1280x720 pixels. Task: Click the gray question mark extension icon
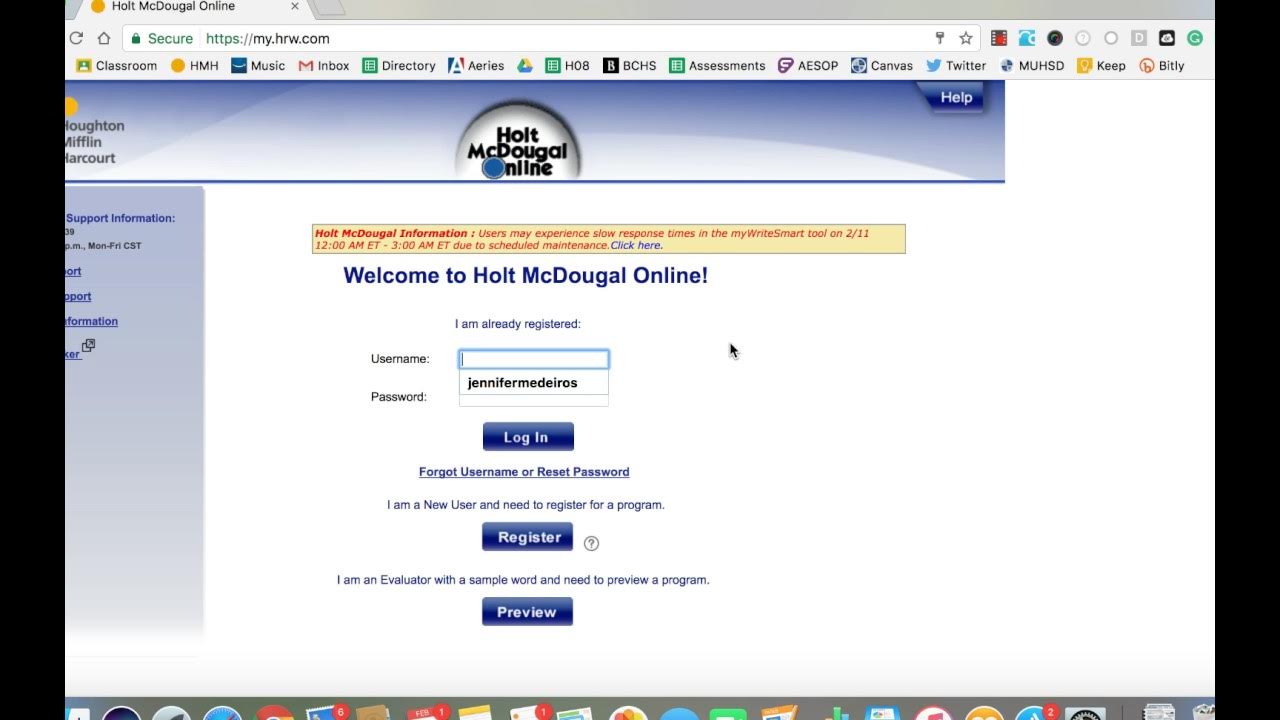[1083, 38]
